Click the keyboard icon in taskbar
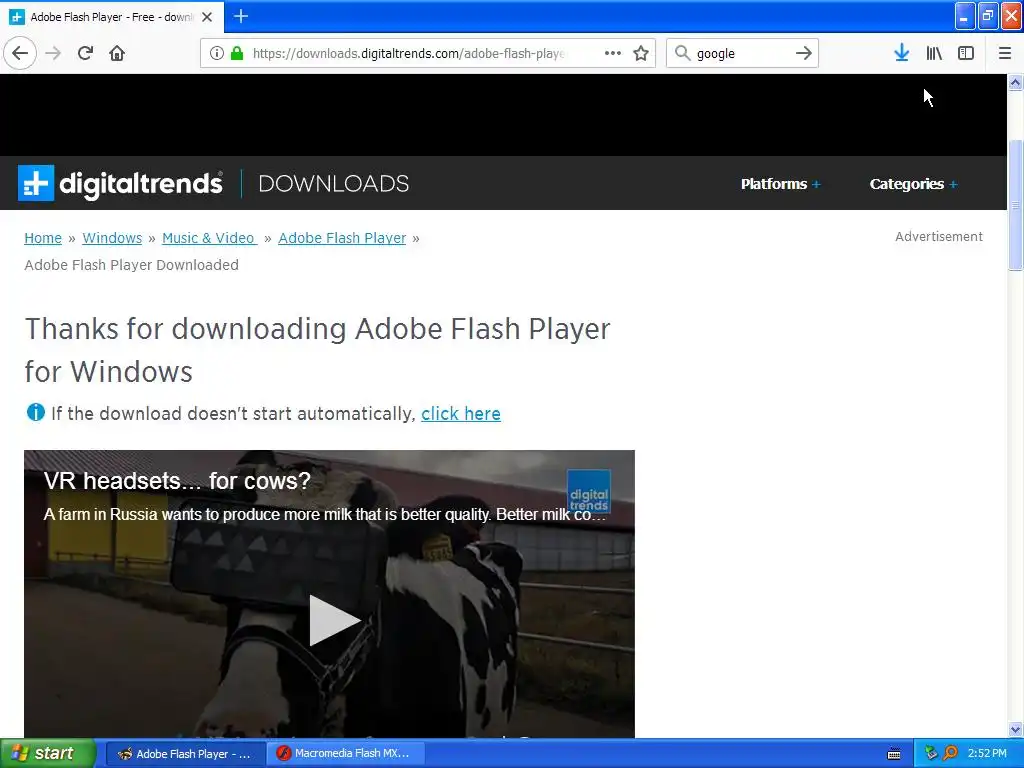1024x768 pixels. click(894, 754)
